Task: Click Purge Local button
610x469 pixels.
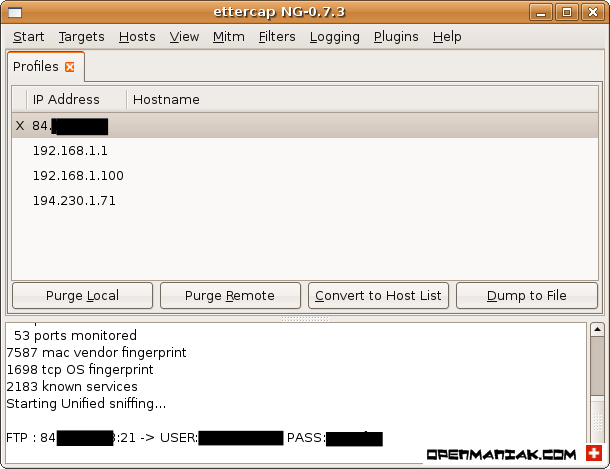Action: click(x=82, y=296)
